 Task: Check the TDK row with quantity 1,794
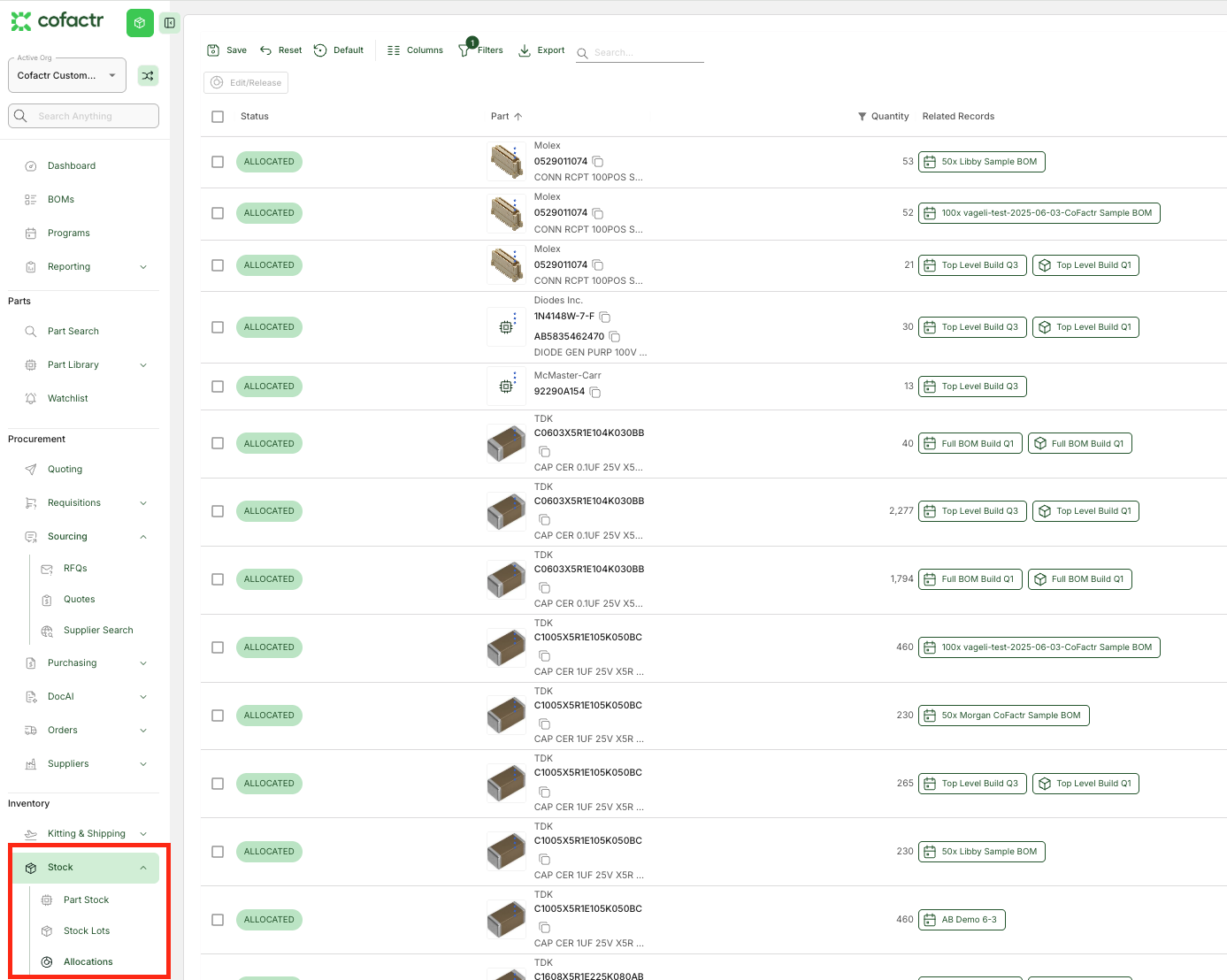218,579
